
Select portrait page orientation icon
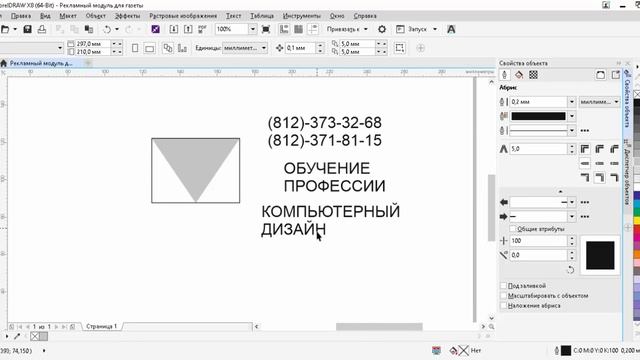pyautogui.click(x=135, y=48)
